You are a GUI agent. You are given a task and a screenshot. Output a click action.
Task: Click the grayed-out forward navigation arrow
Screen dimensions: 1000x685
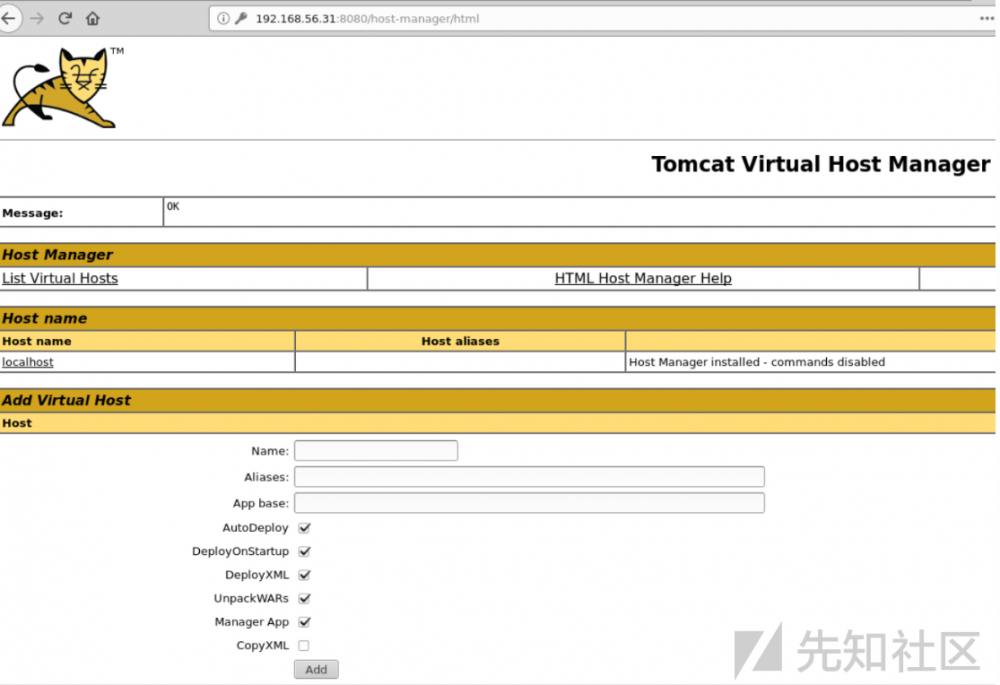tap(36, 18)
